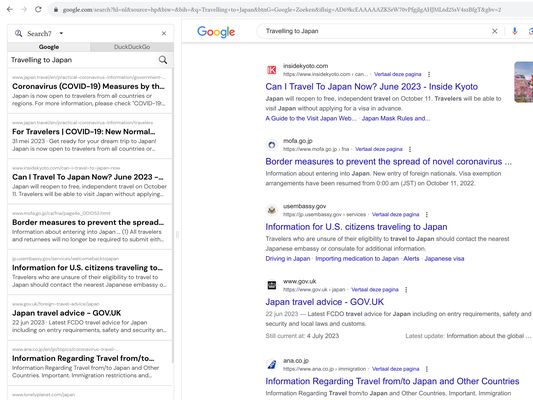Viewport: 533px width, 400px height.
Task: Open three-dot menu for gov.uk result
Action: click(406, 290)
